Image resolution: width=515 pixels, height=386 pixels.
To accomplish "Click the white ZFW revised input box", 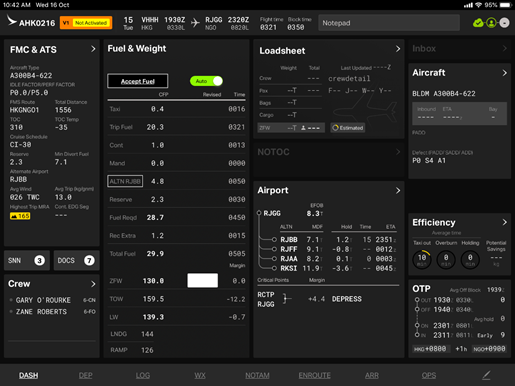I will click(203, 280).
